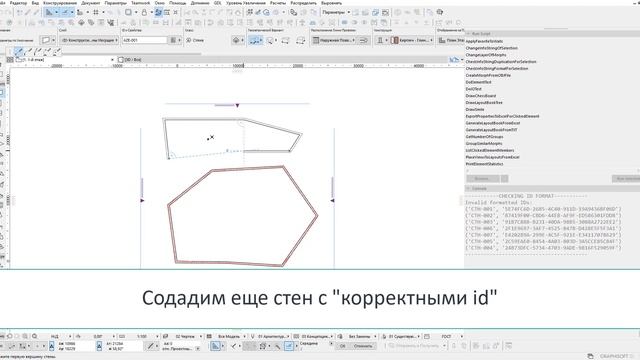Click the grid snap icon in top toolbar

[96, 12]
